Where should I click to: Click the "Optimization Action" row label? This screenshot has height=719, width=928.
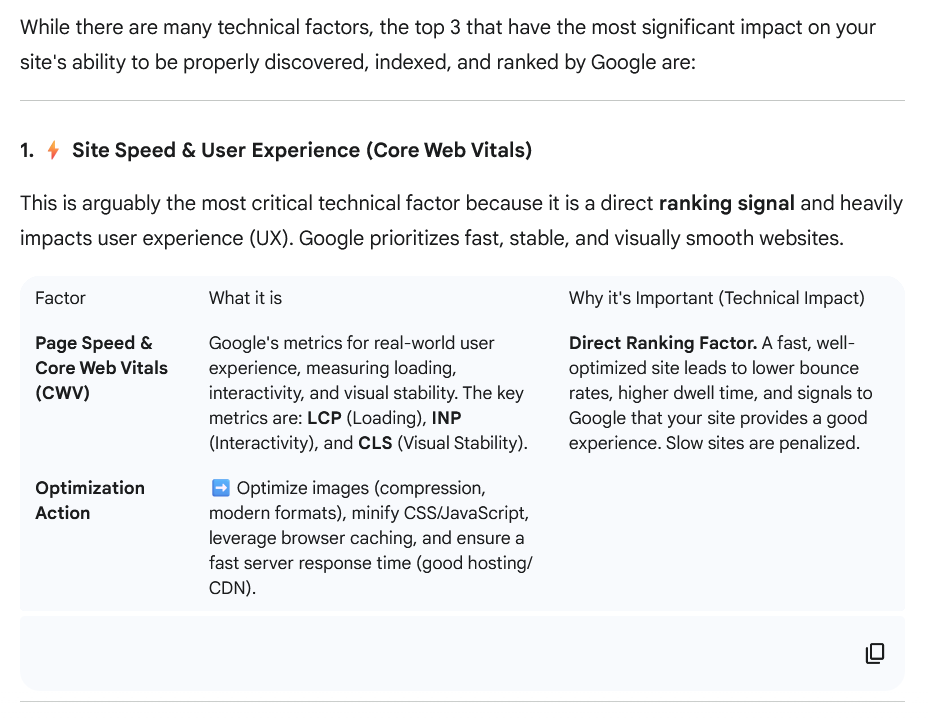(x=90, y=500)
